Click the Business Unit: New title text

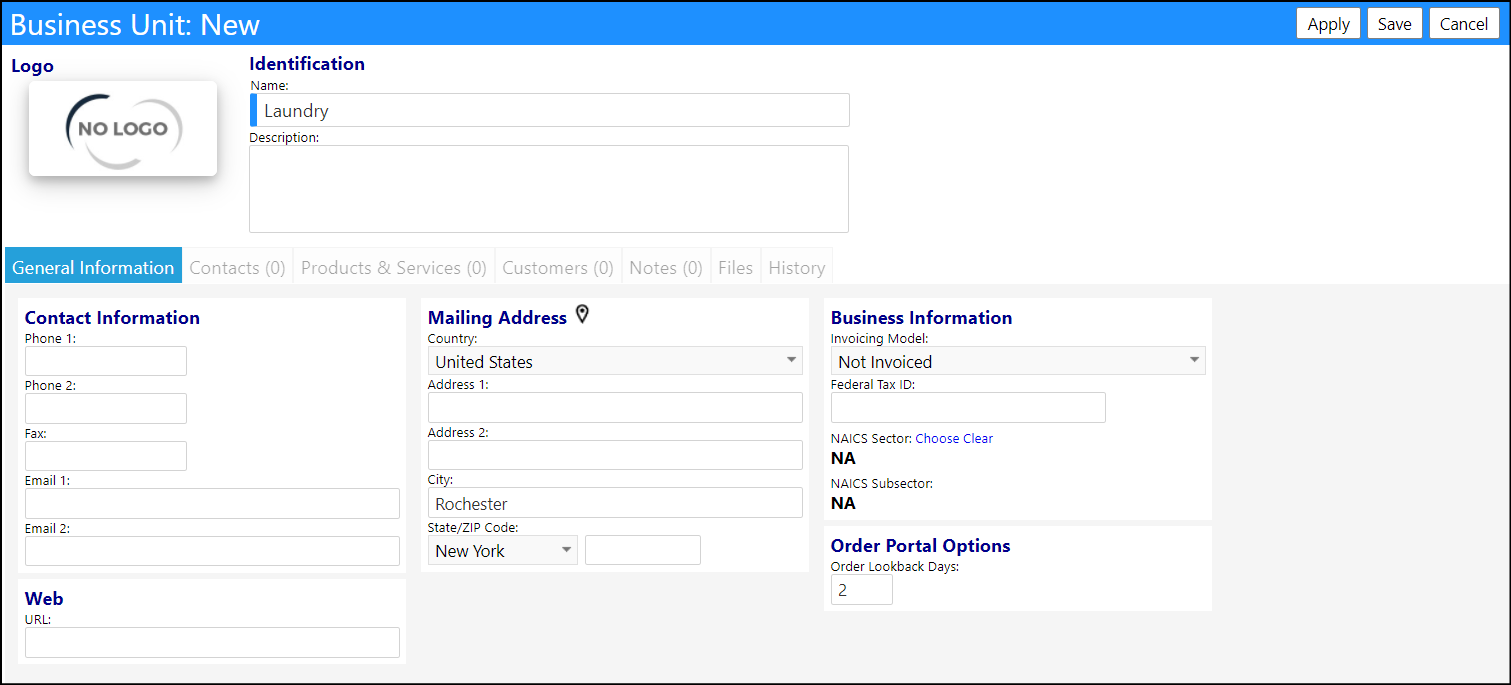(x=135, y=24)
